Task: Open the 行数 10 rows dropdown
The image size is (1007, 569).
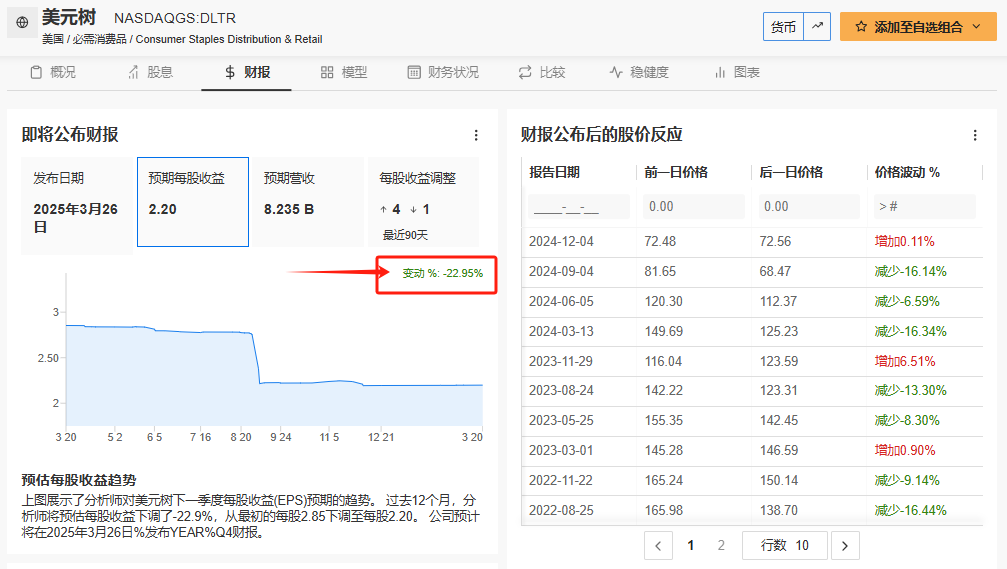Action: (x=784, y=545)
